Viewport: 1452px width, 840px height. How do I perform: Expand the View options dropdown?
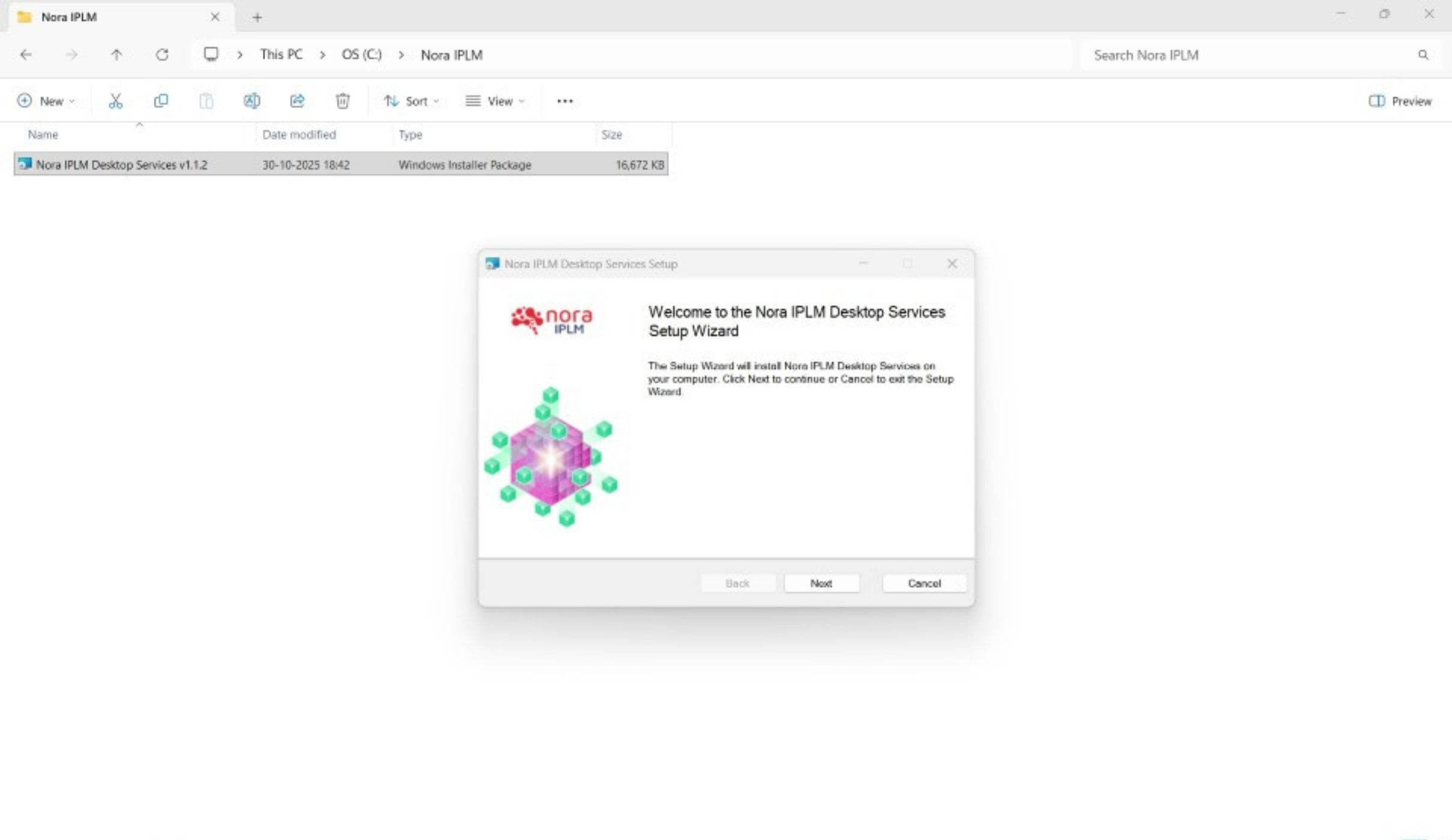495,101
